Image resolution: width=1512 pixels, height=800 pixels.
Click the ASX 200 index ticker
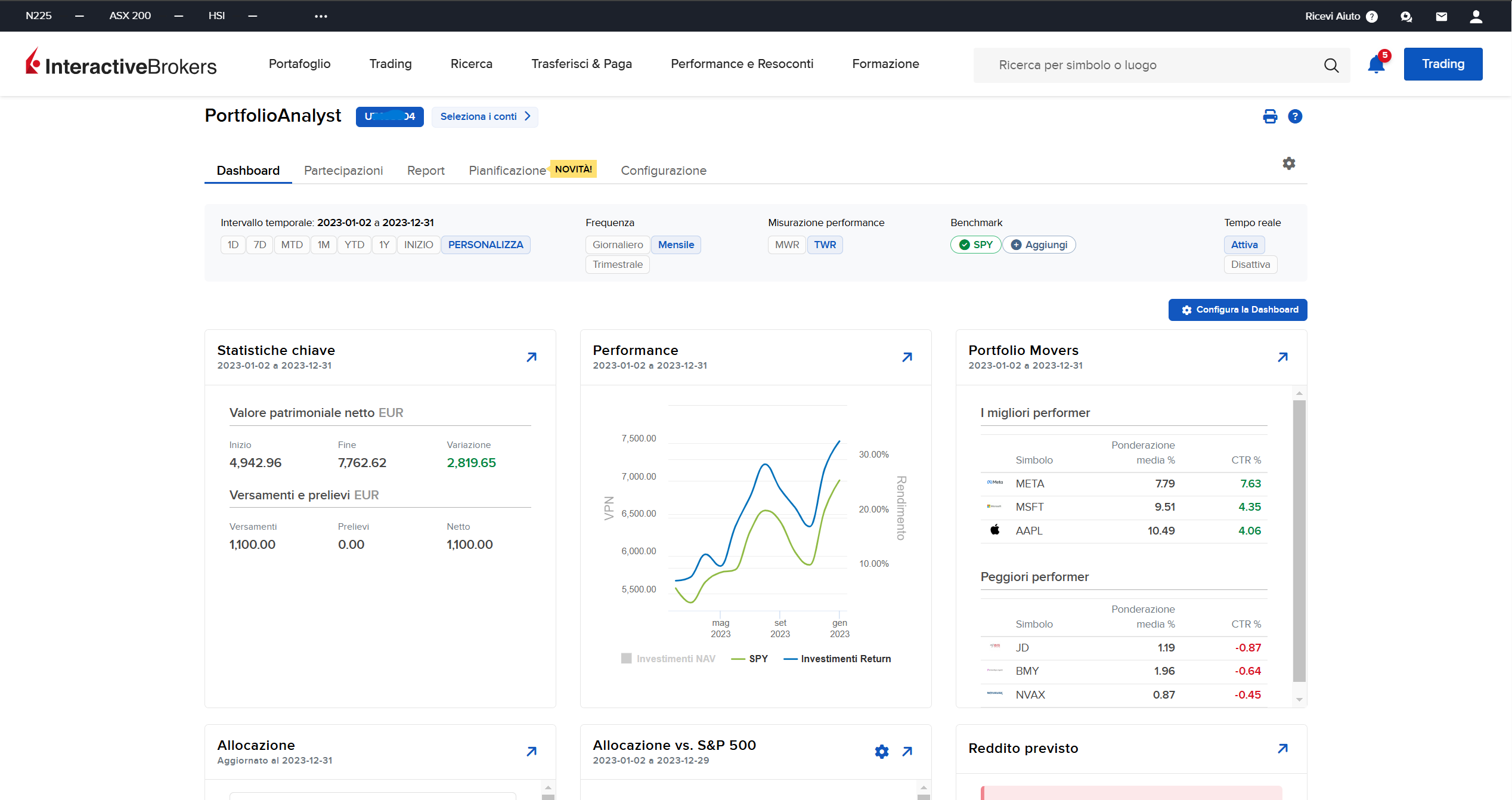130,16
